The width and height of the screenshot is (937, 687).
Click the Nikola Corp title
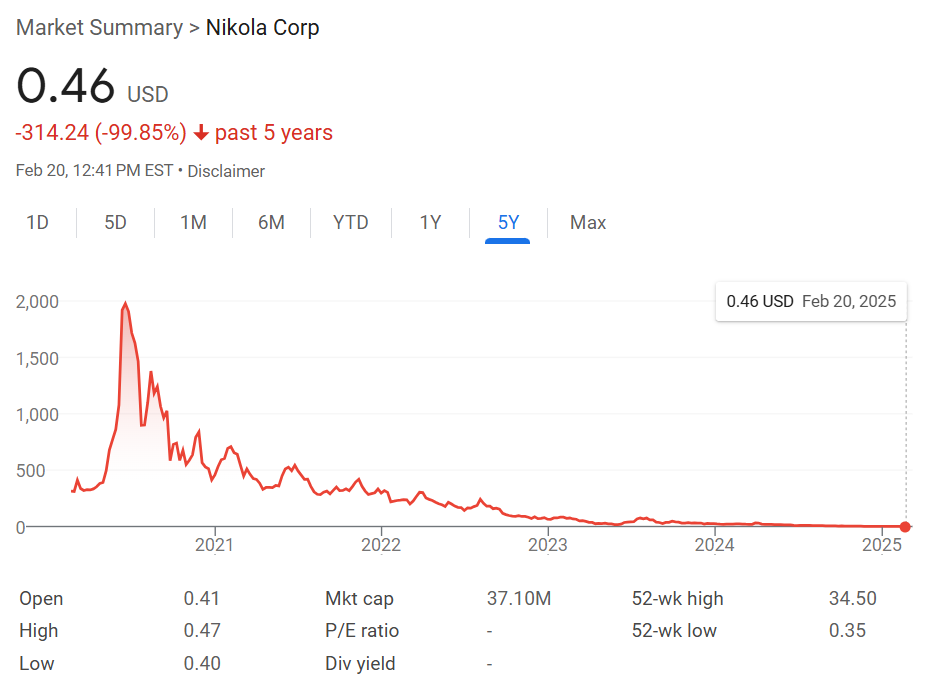pos(262,27)
